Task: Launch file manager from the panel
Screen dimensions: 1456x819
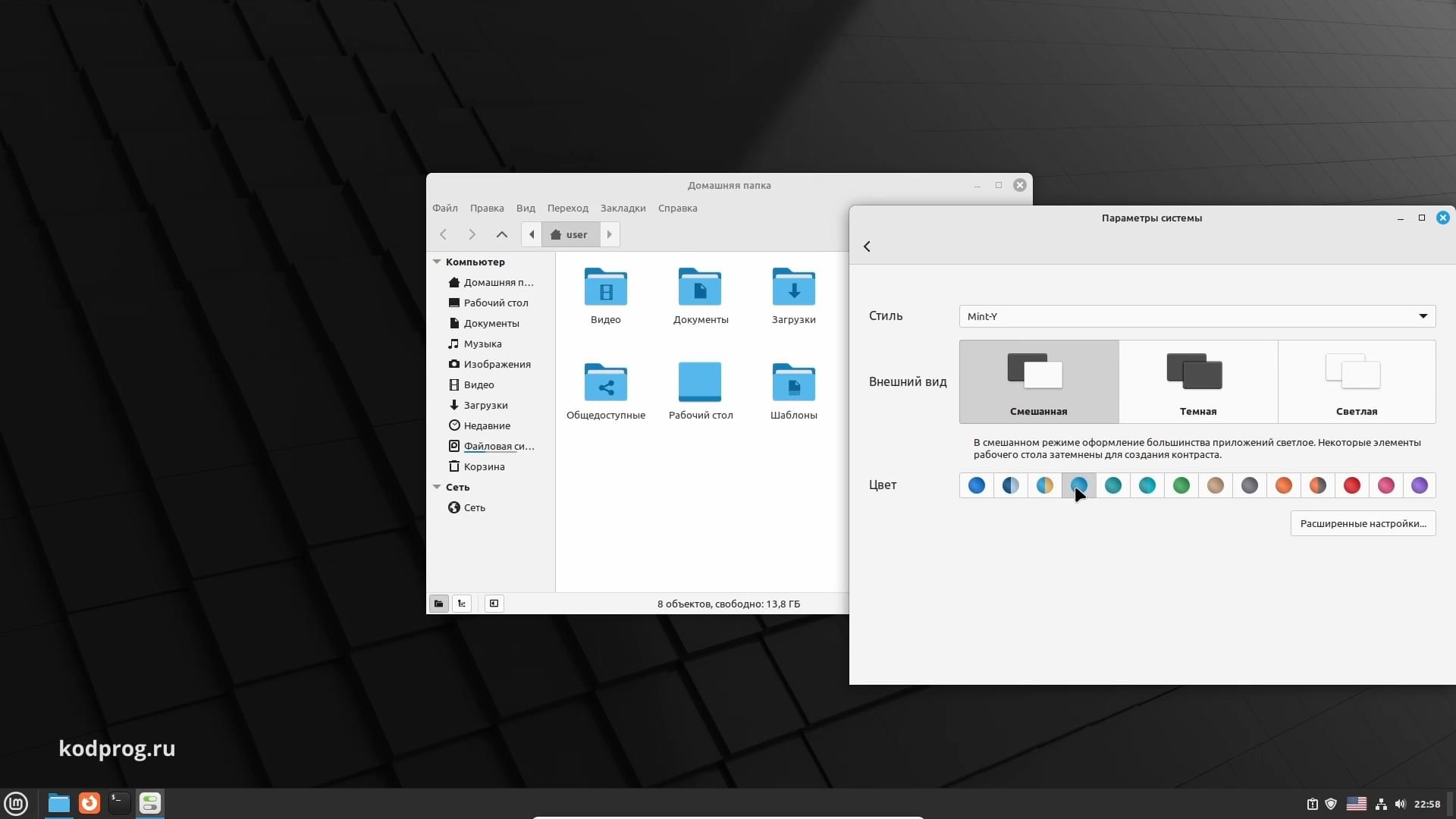Action: pos(58,803)
